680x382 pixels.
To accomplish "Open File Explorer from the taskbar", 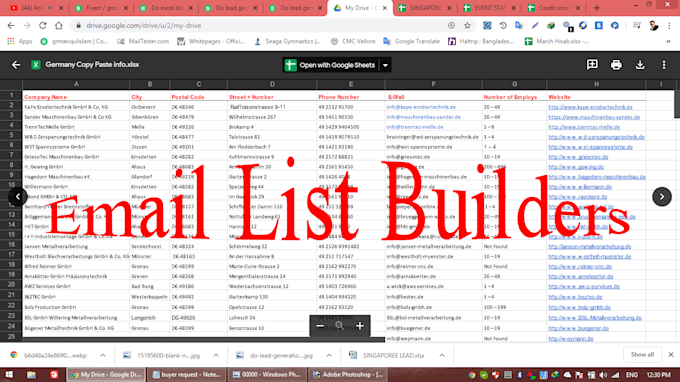I will (x=31, y=375).
